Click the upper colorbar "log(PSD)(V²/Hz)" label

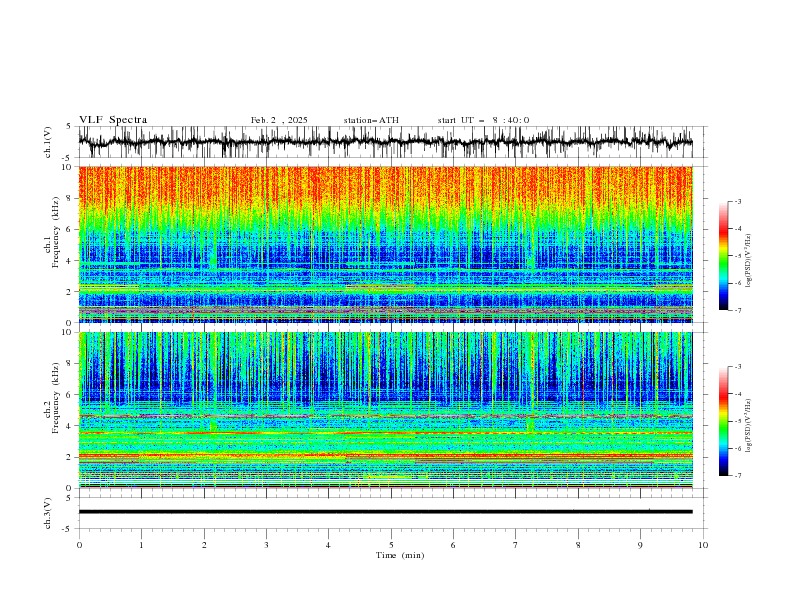click(x=749, y=261)
